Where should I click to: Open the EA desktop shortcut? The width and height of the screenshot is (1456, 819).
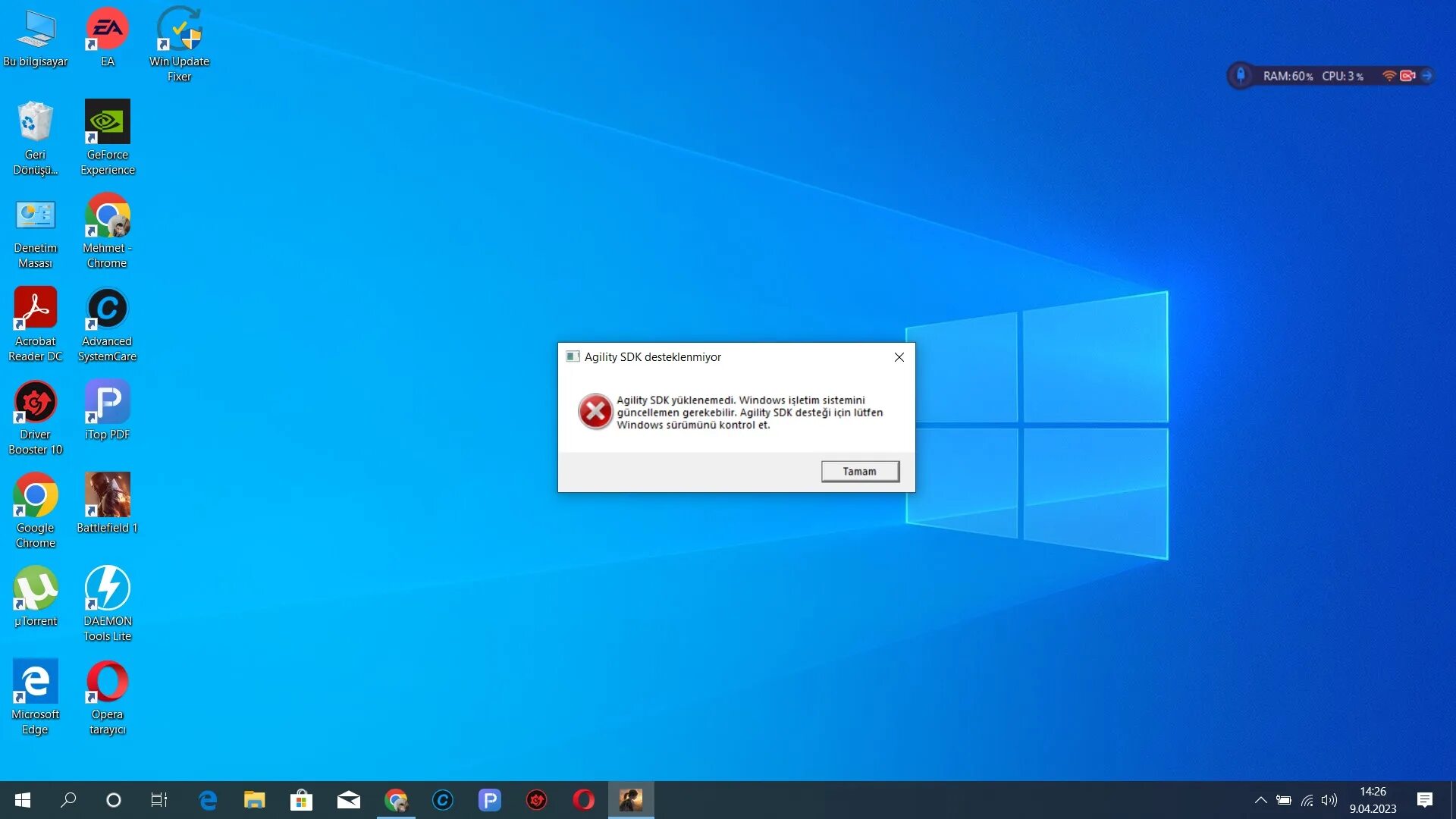click(x=107, y=31)
